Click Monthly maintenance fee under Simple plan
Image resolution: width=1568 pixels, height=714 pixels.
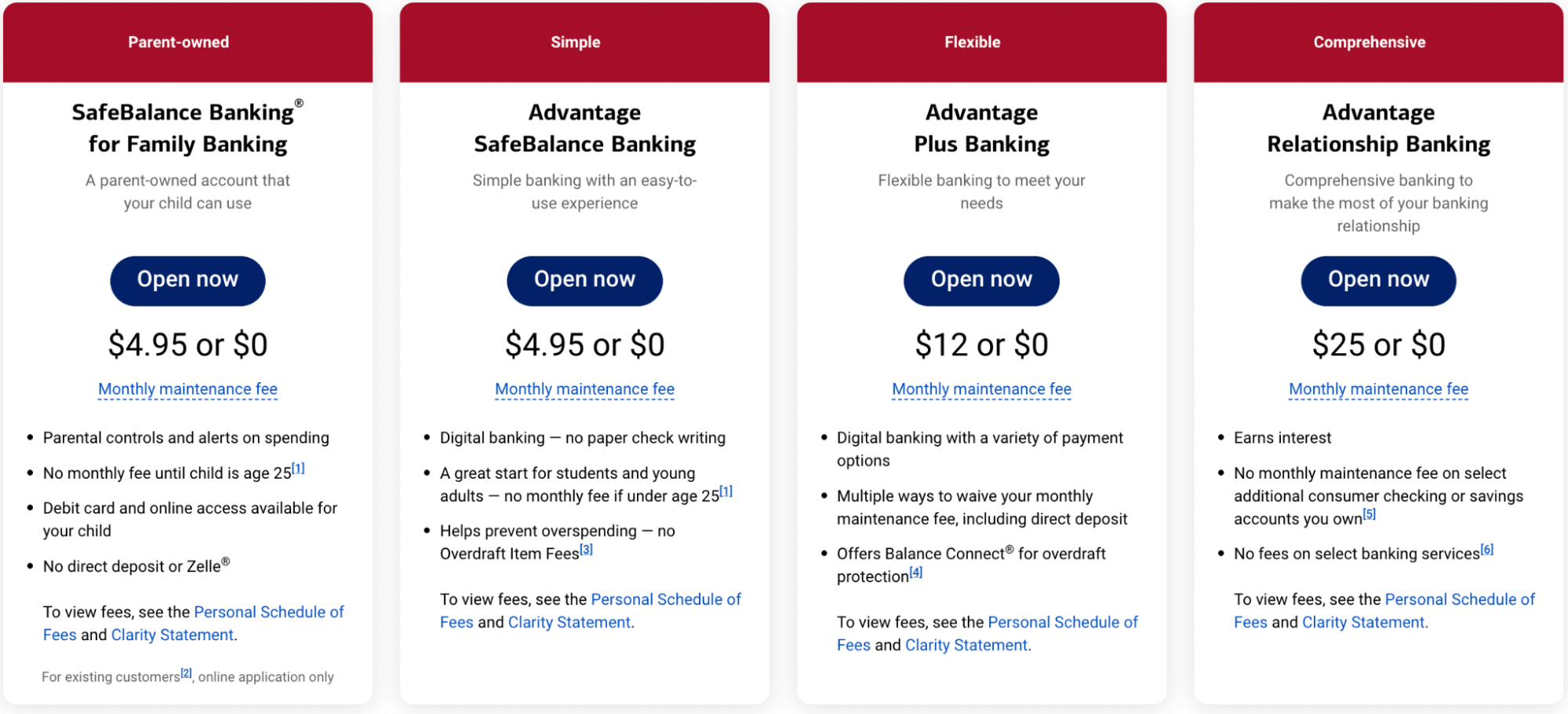[x=584, y=389]
